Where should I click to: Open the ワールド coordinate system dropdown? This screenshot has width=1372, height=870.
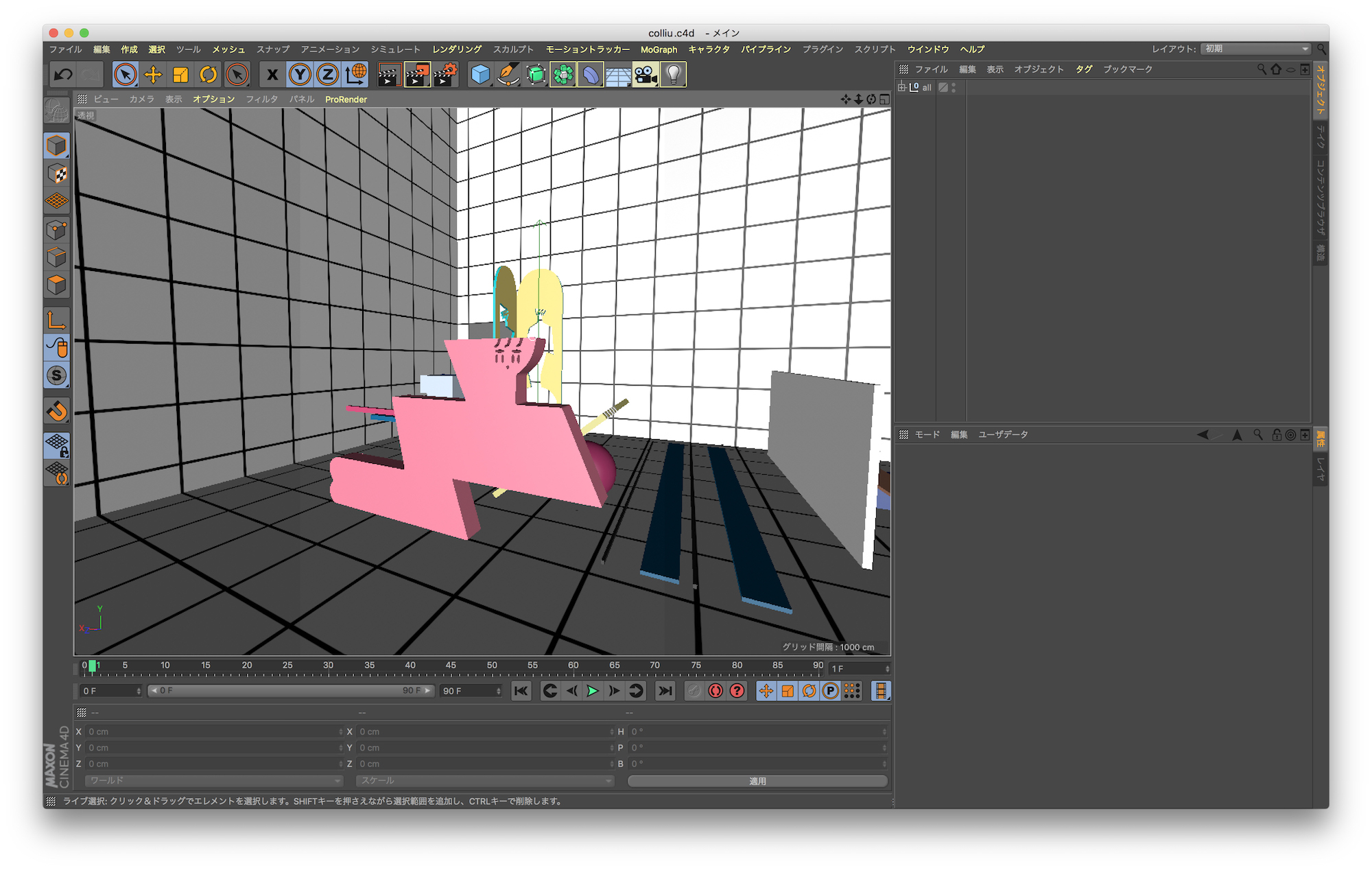click(214, 781)
